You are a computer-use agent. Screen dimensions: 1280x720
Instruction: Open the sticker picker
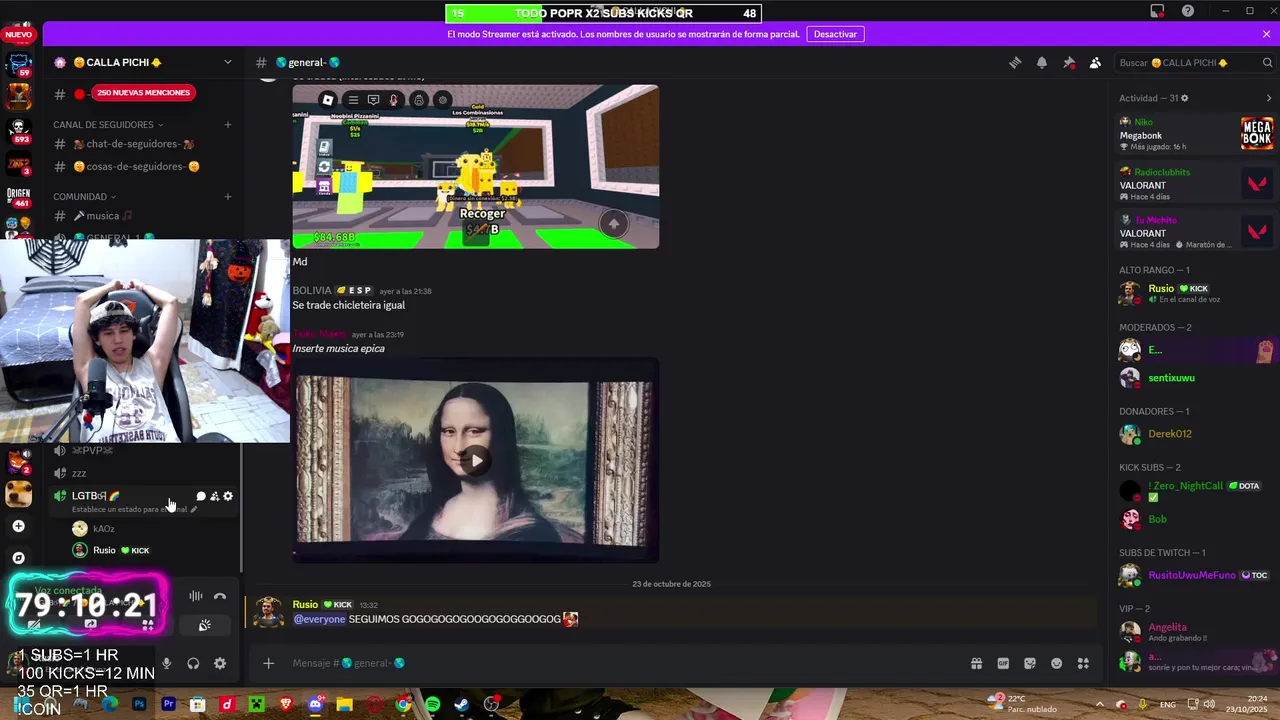[1030, 663]
